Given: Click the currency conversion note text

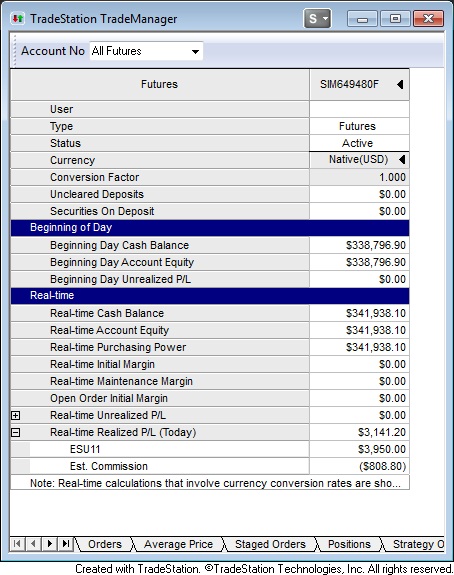Looking at the screenshot, I should click(x=215, y=483).
